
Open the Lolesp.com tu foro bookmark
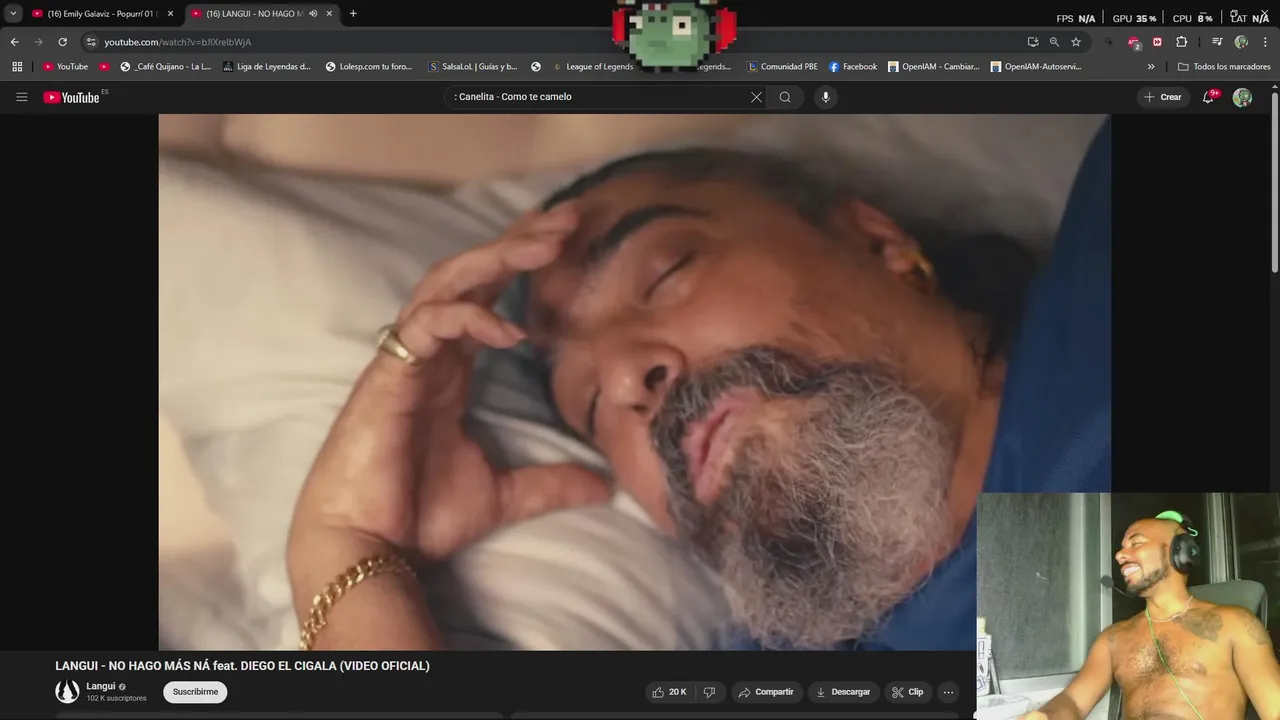(x=369, y=67)
